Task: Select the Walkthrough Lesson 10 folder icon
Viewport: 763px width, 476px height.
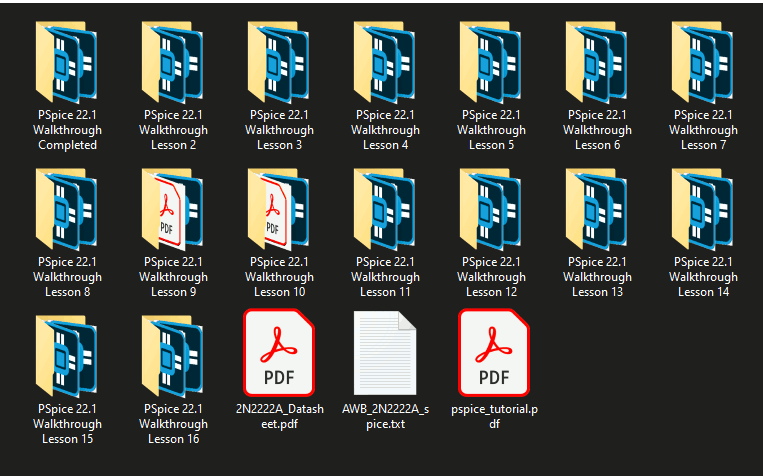Action: click(x=279, y=209)
